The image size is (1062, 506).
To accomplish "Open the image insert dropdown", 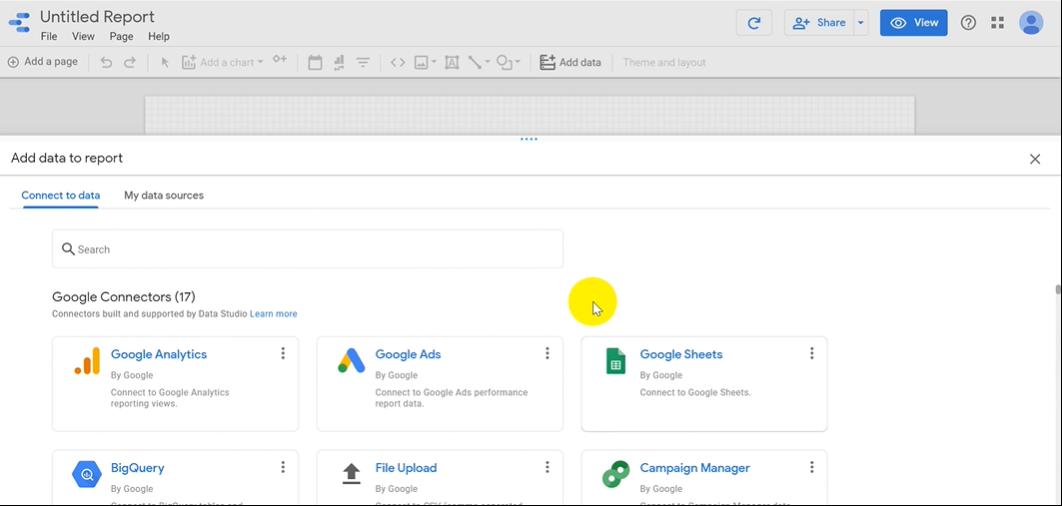I will pyautogui.click(x=425, y=62).
